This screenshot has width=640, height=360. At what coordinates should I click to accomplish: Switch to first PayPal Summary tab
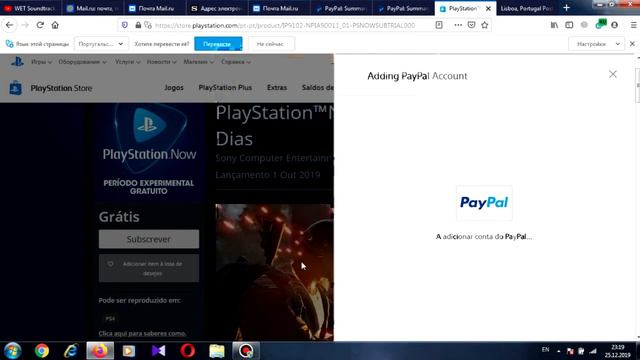(x=342, y=8)
